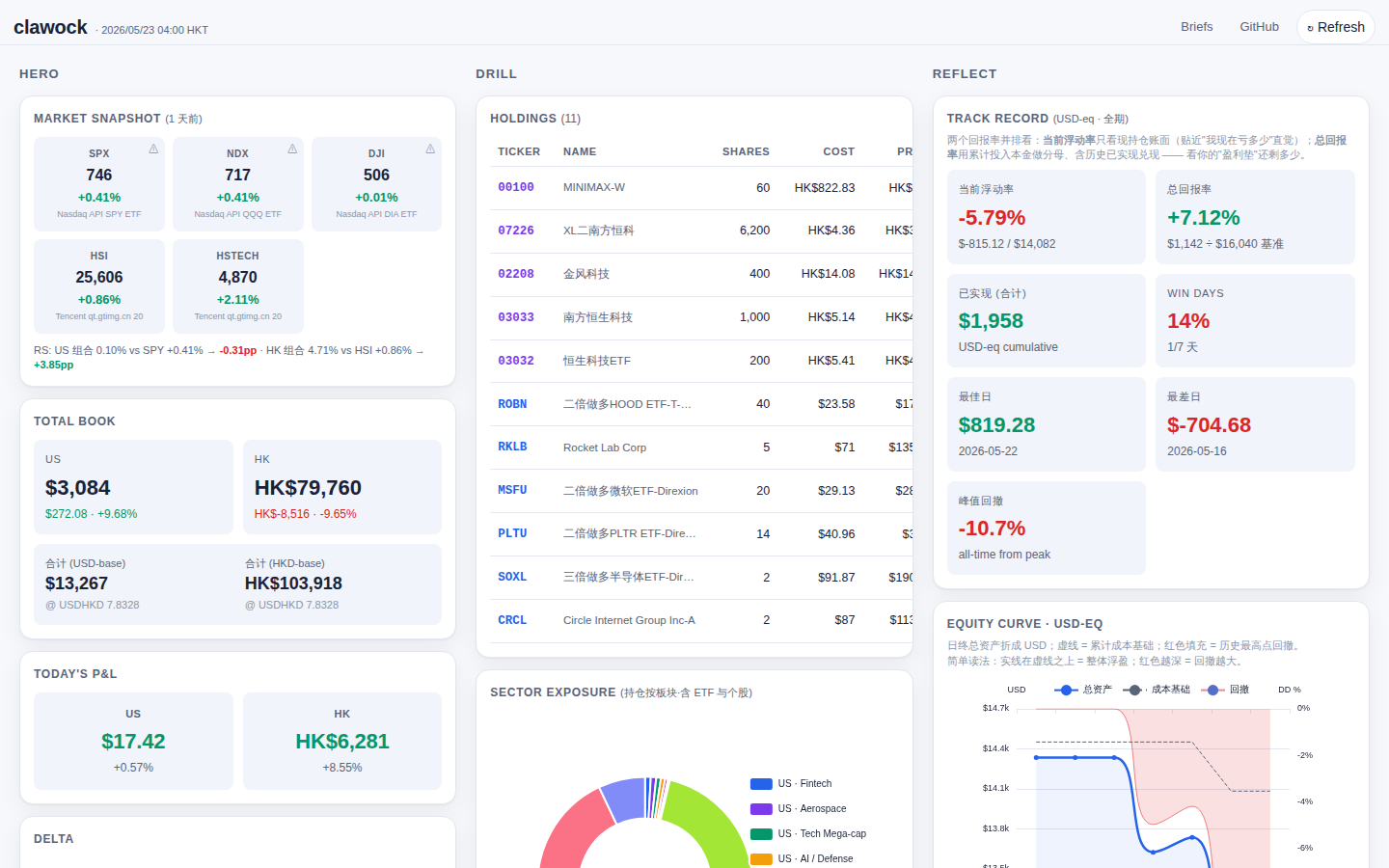Click the clawock logo
The width and height of the screenshot is (1389, 868).
50,27
